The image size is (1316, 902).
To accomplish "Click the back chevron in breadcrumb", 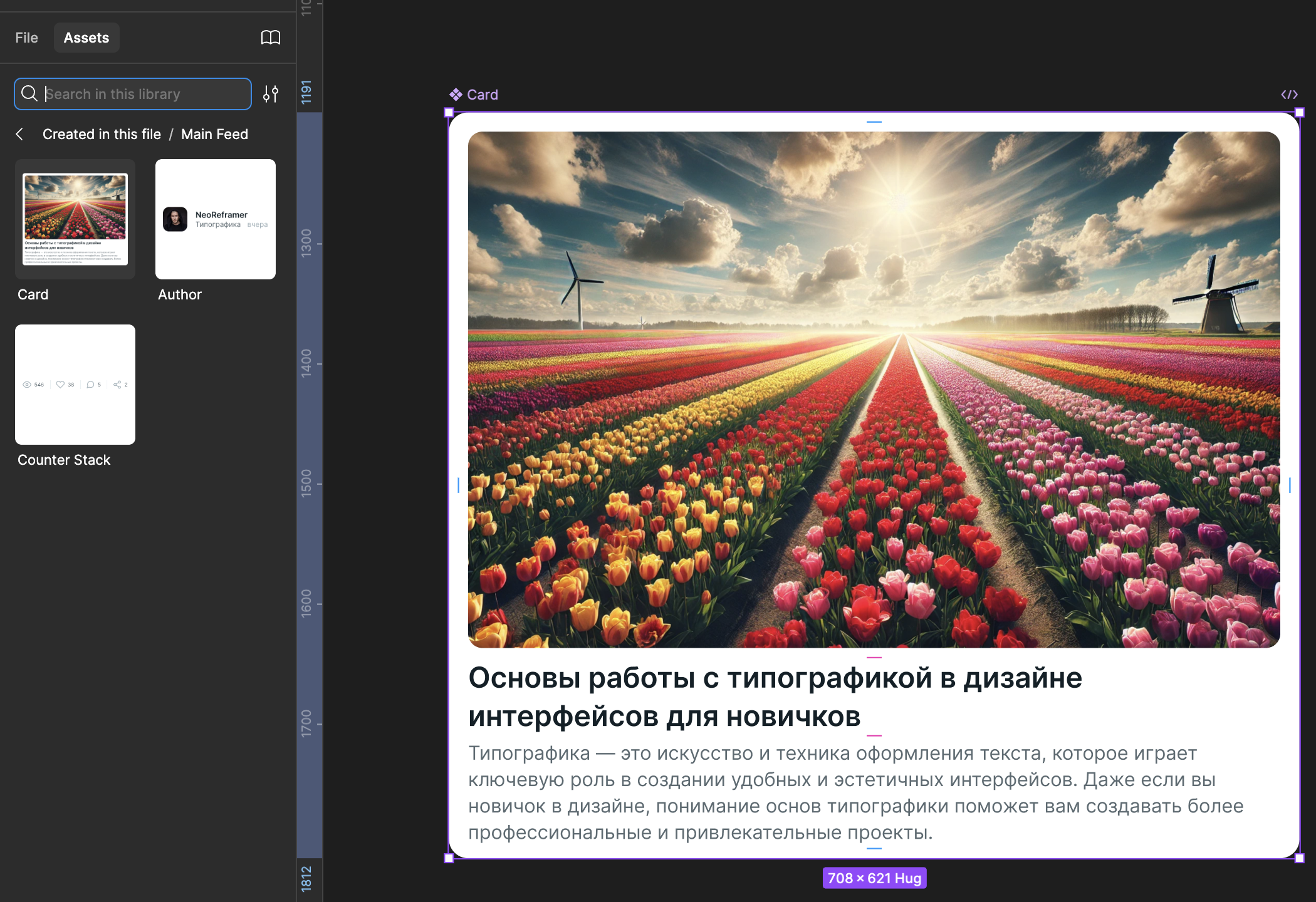I will [x=20, y=134].
